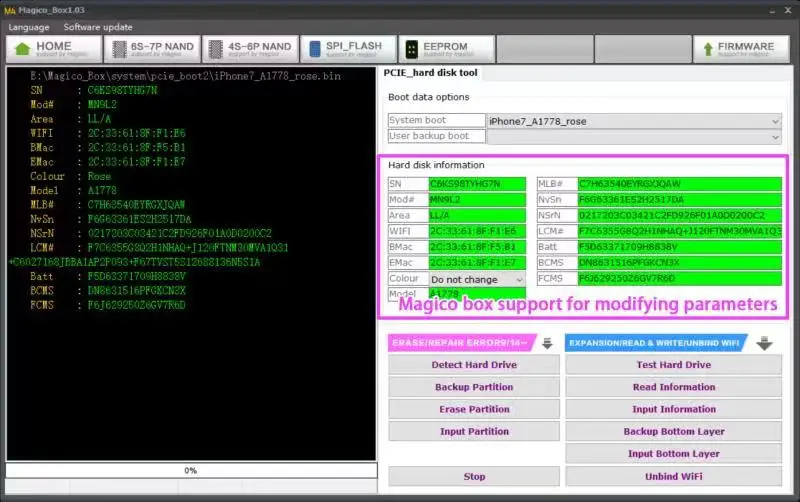This screenshot has height=502, width=800.
Task: Close the Magico Box window
Action: coord(788,10)
